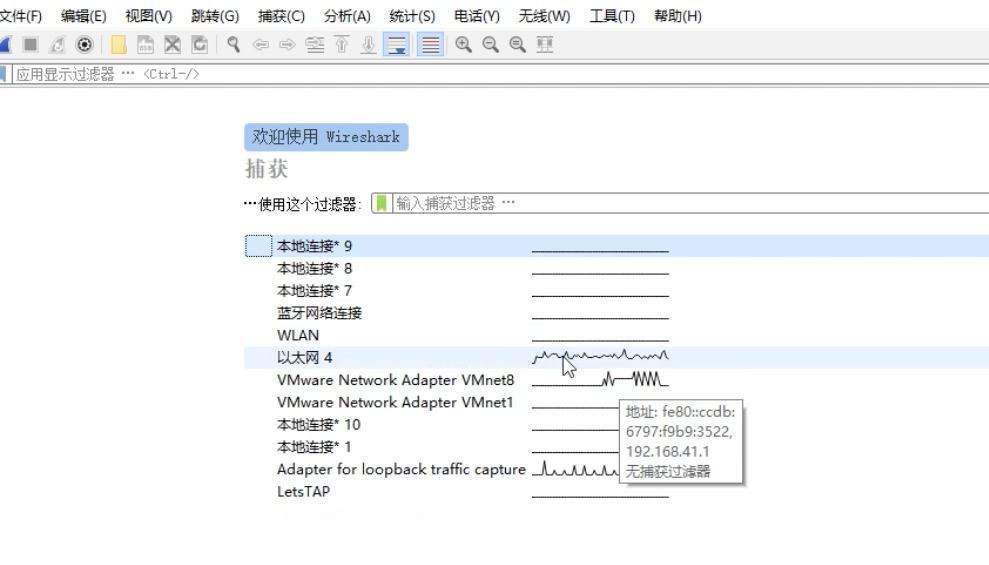Toggle auto-scroll during live capture icon
Image resolution: width=989 pixels, height=565 pixels.
[x=397, y=45]
